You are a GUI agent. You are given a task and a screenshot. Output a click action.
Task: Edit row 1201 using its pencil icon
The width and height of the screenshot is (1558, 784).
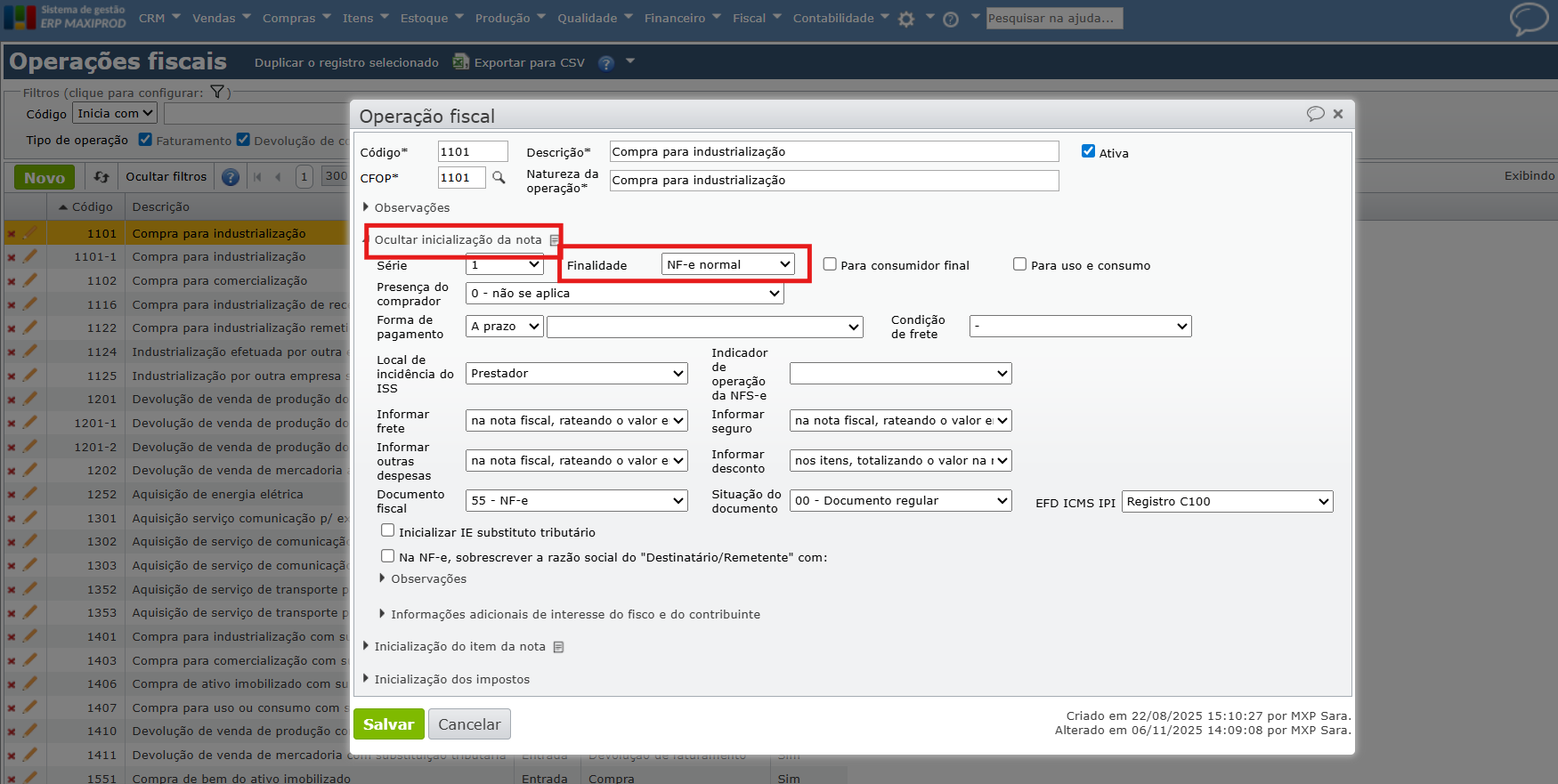[30, 399]
